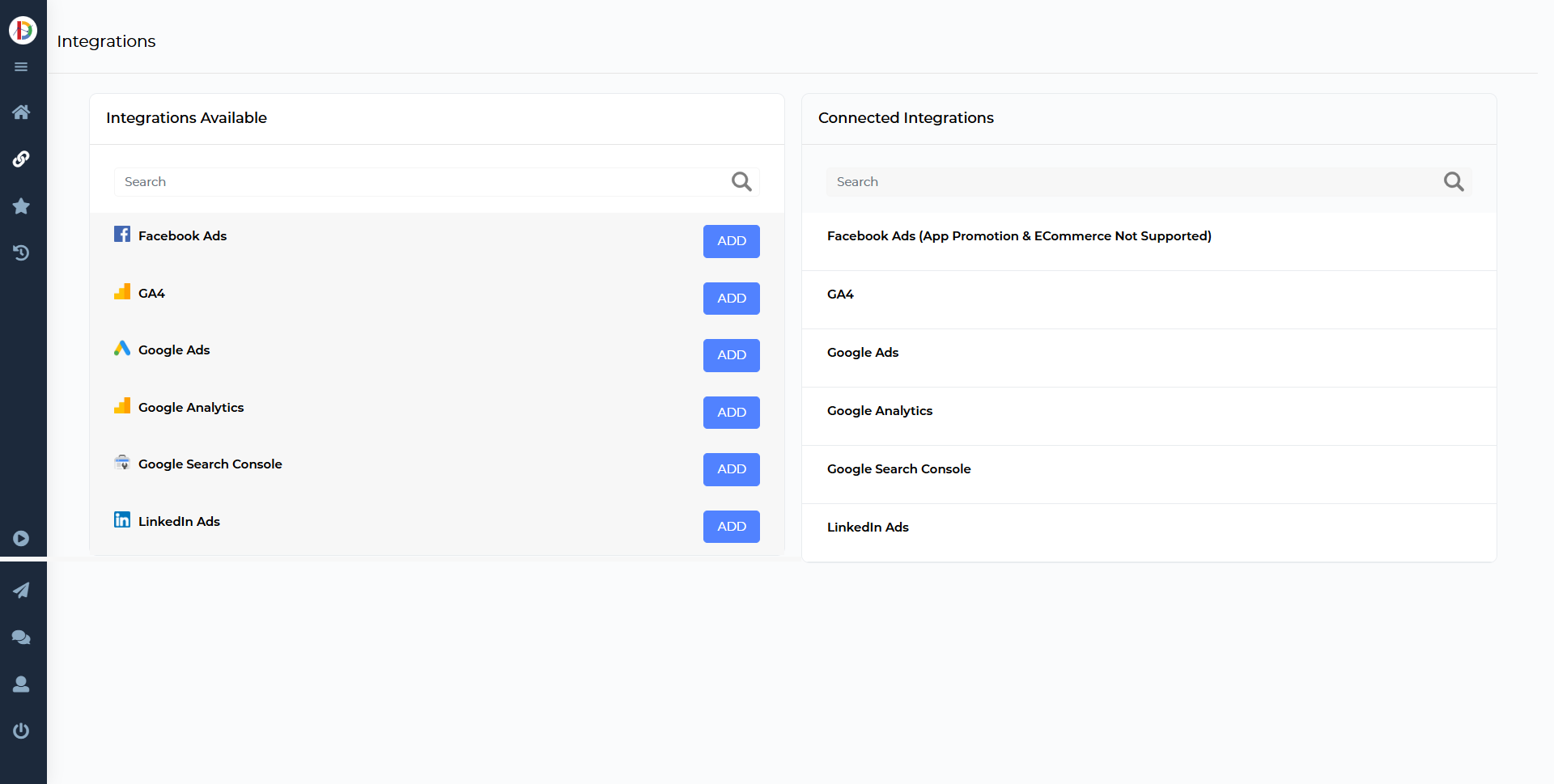Toggle the hamburger menu icon
The width and height of the screenshot is (1554, 784).
click(x=21, y=67)
